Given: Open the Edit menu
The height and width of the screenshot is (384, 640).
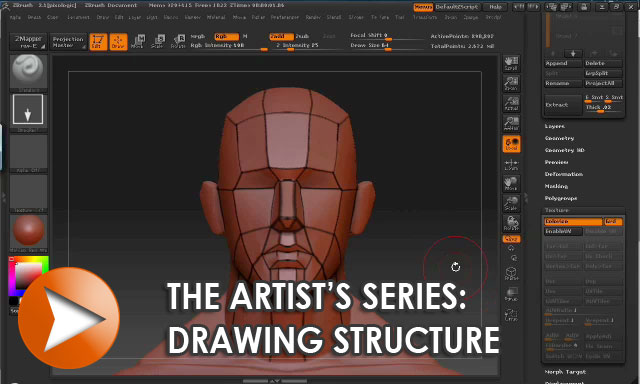Looking at the screenshot, I should click(x=119, y=18).
